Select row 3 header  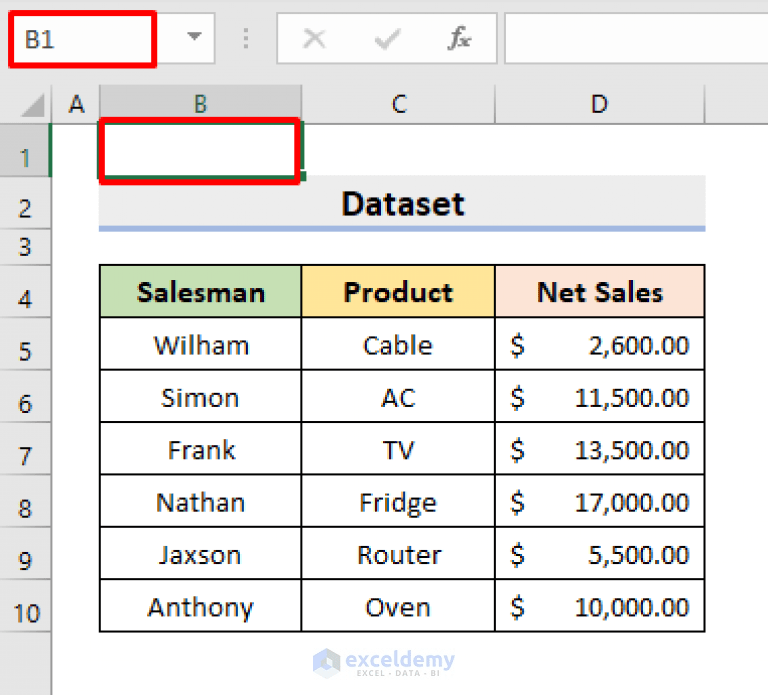(x=25, y=247)
